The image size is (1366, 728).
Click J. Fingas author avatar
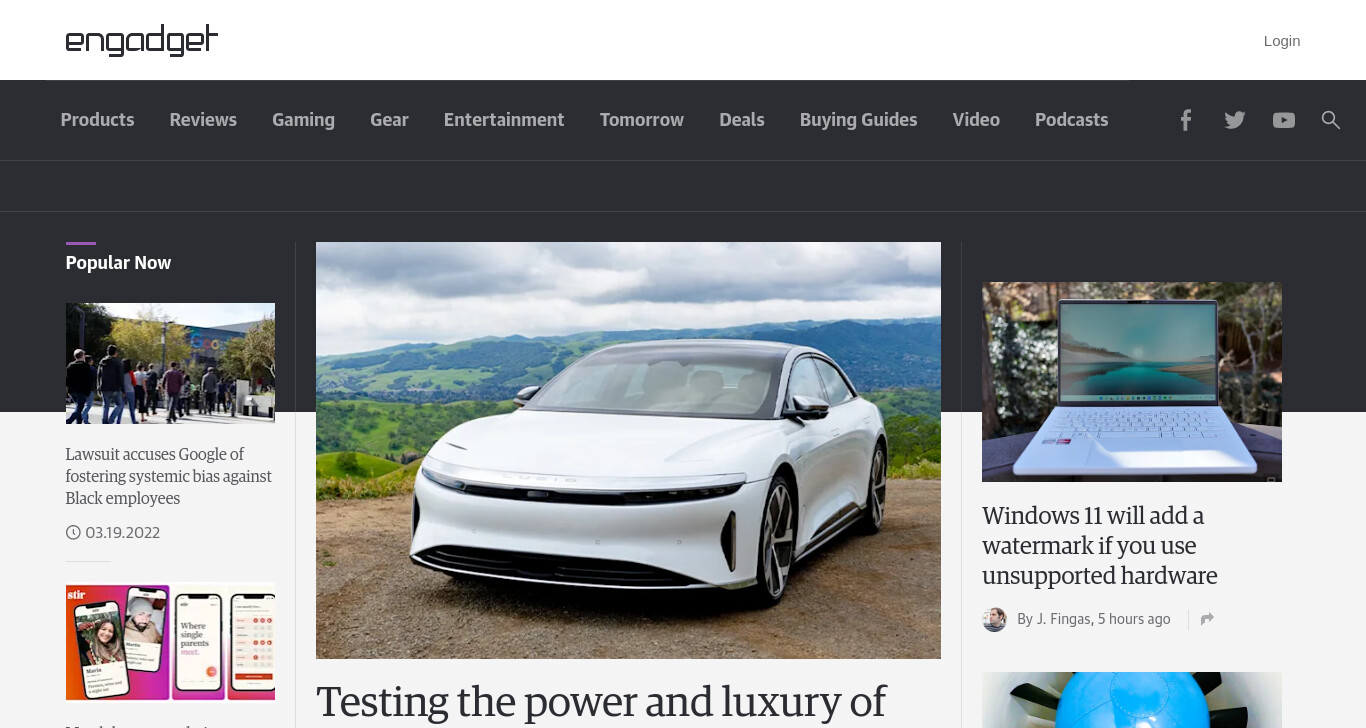tap(994, 619)
